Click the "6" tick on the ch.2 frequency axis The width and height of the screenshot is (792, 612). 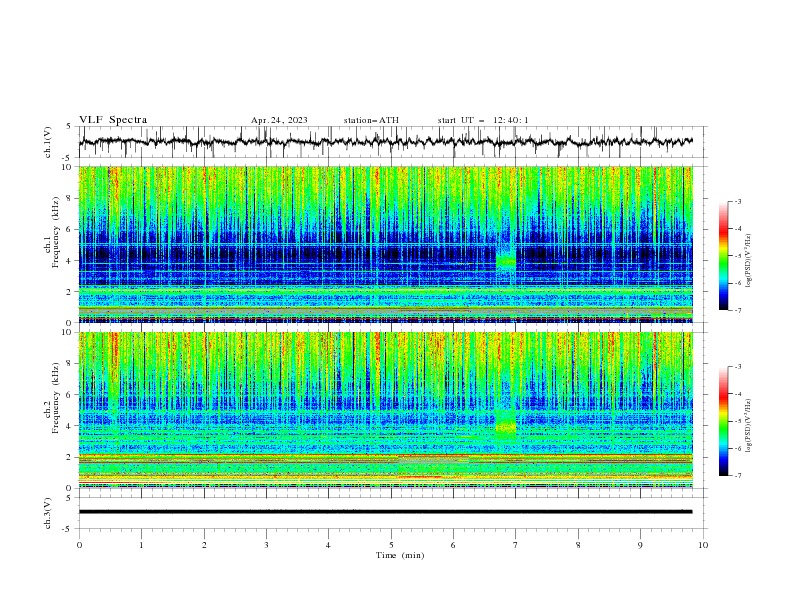click(x=70, y=395)
